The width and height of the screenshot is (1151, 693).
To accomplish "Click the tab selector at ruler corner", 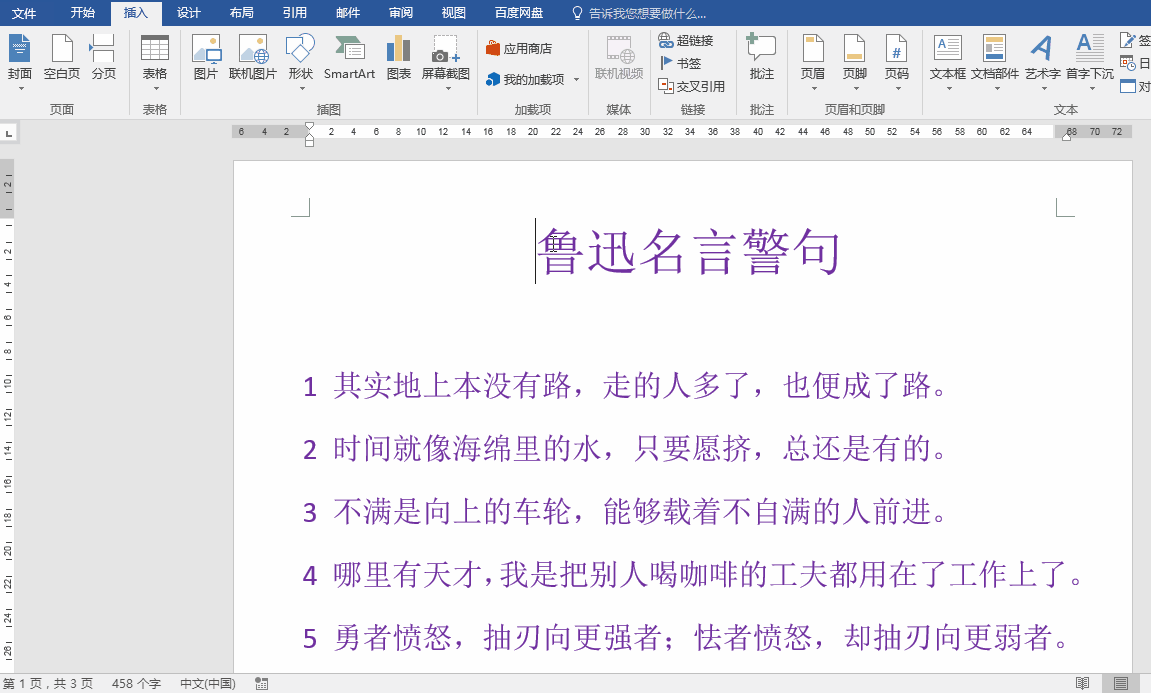I will point(9,133).
